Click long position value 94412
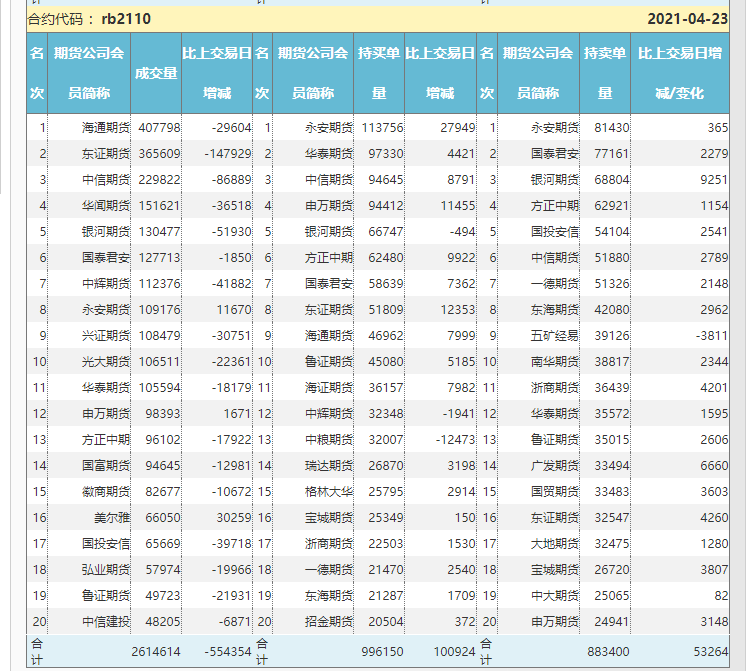 [x=386, y=206]
